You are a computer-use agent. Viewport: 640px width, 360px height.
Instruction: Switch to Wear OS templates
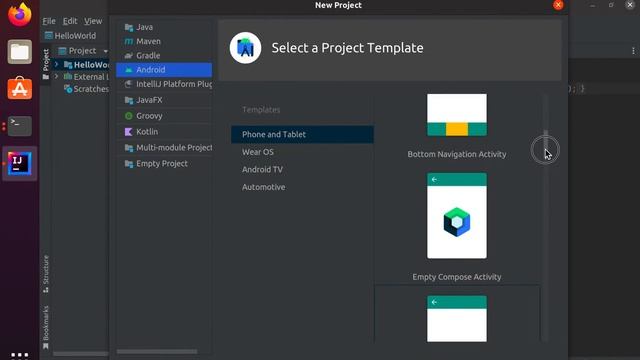pyautogui.click(x=302, y=152)
